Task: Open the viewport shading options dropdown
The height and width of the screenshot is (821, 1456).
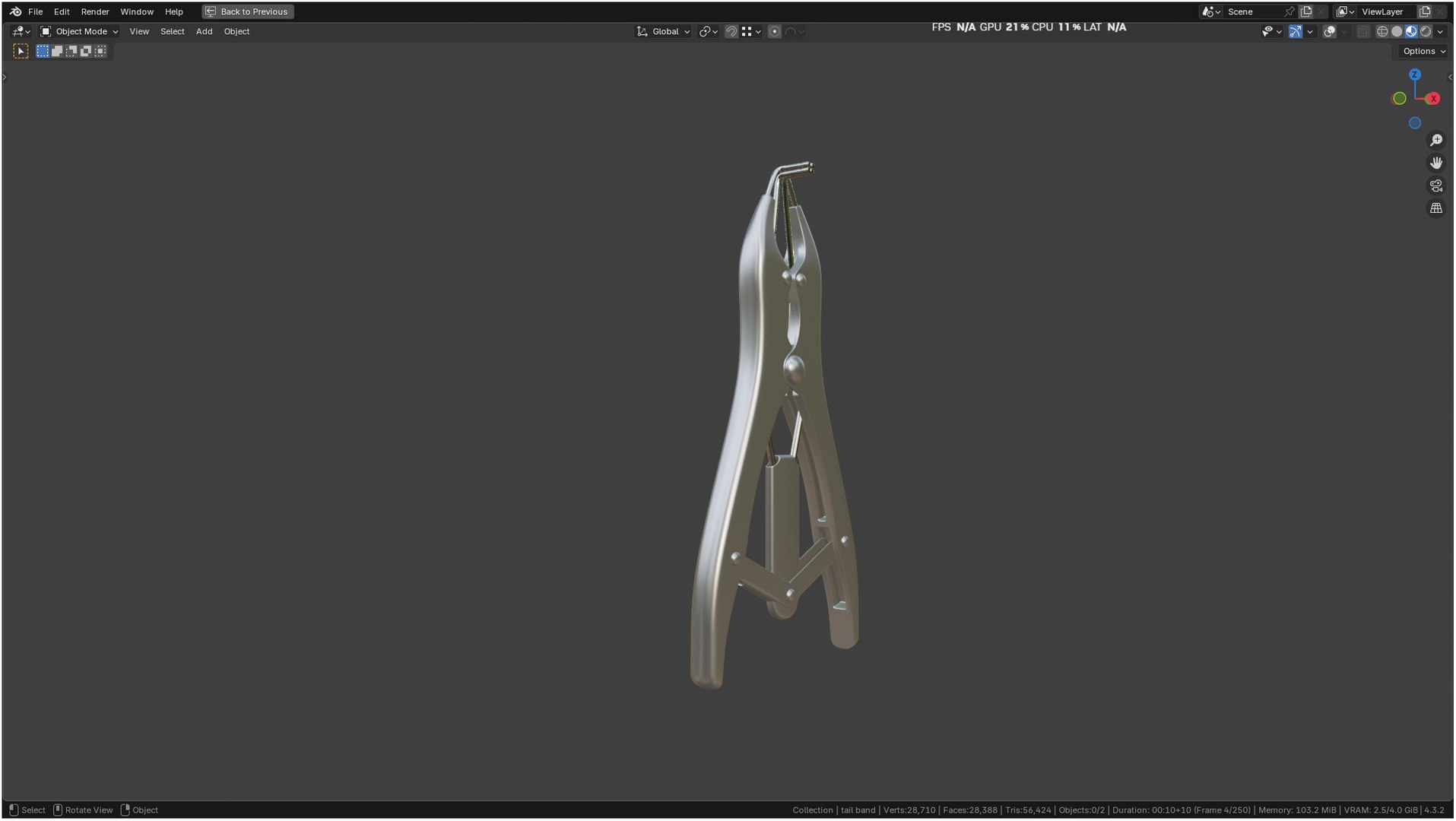Action: point(1440,31)
